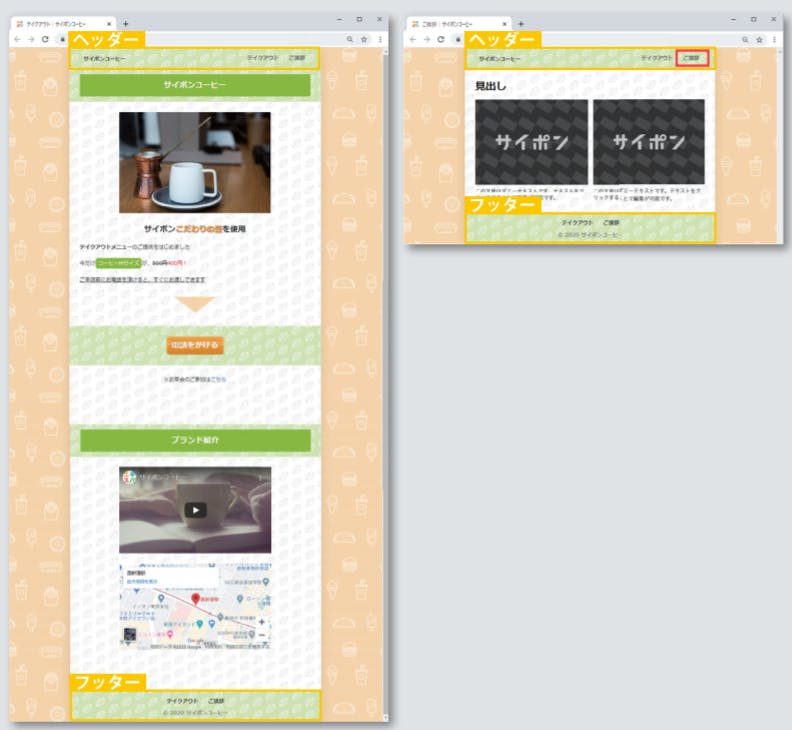Open テイクアウト header link in right window
792x730 pixels.
coord(656,58)
